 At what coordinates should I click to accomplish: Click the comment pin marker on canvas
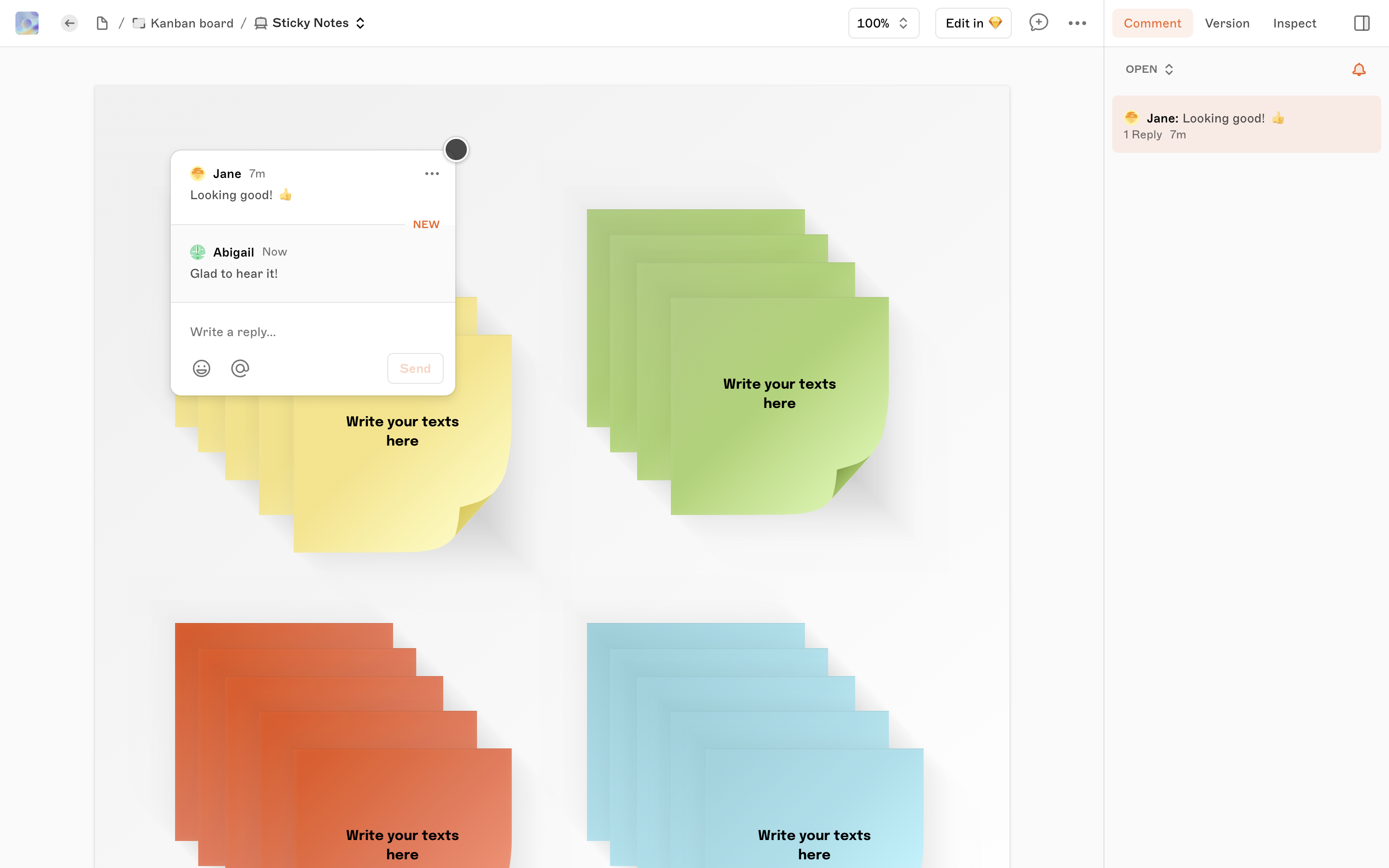[456, 149]
